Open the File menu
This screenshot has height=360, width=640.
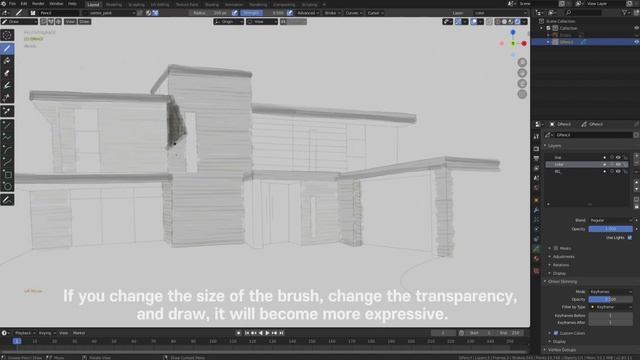point(12,4)
